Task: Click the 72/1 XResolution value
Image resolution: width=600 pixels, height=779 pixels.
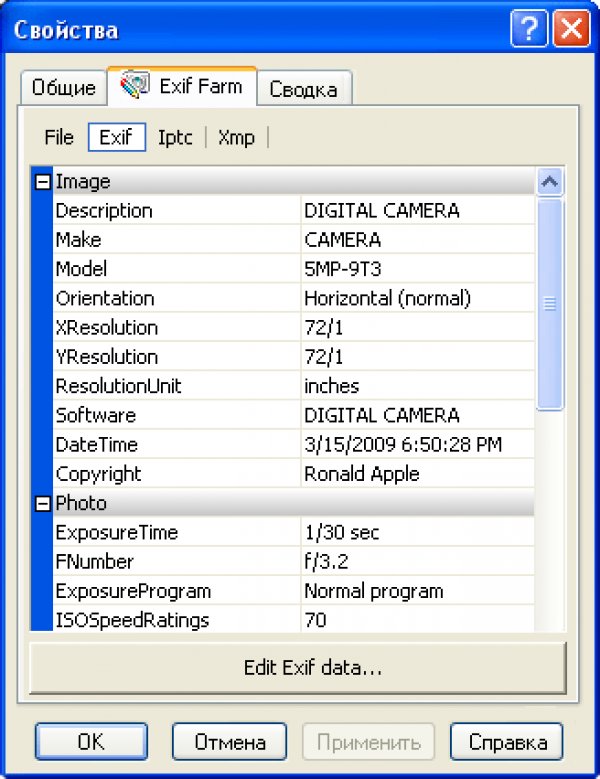Action: (324, 328)
